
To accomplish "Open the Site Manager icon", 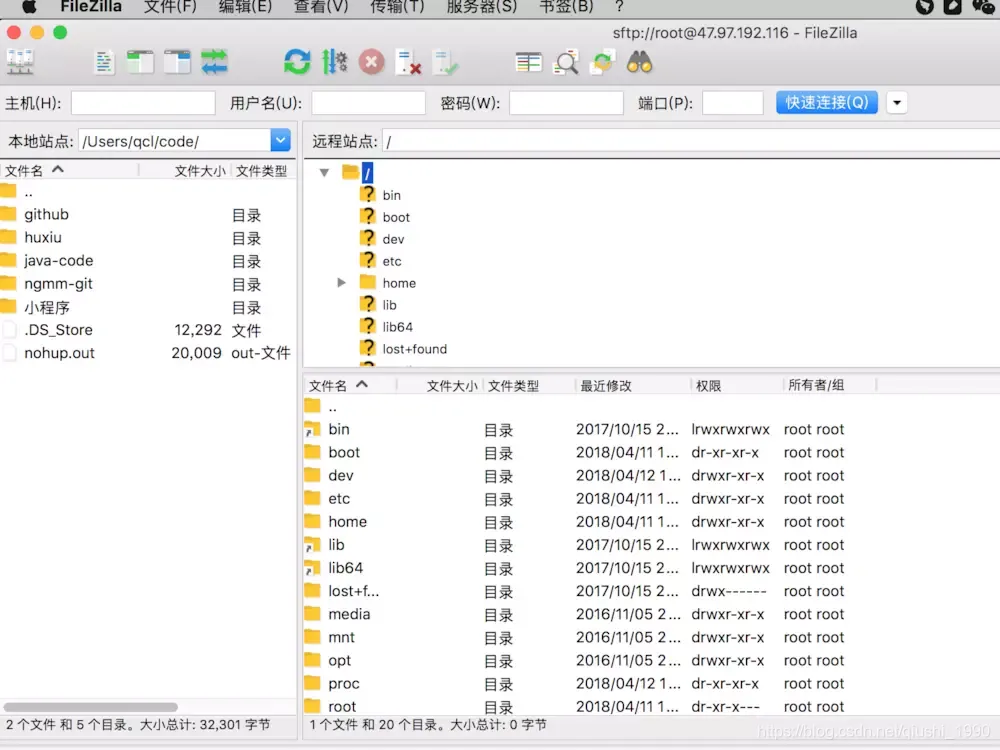I will [20, 62].
